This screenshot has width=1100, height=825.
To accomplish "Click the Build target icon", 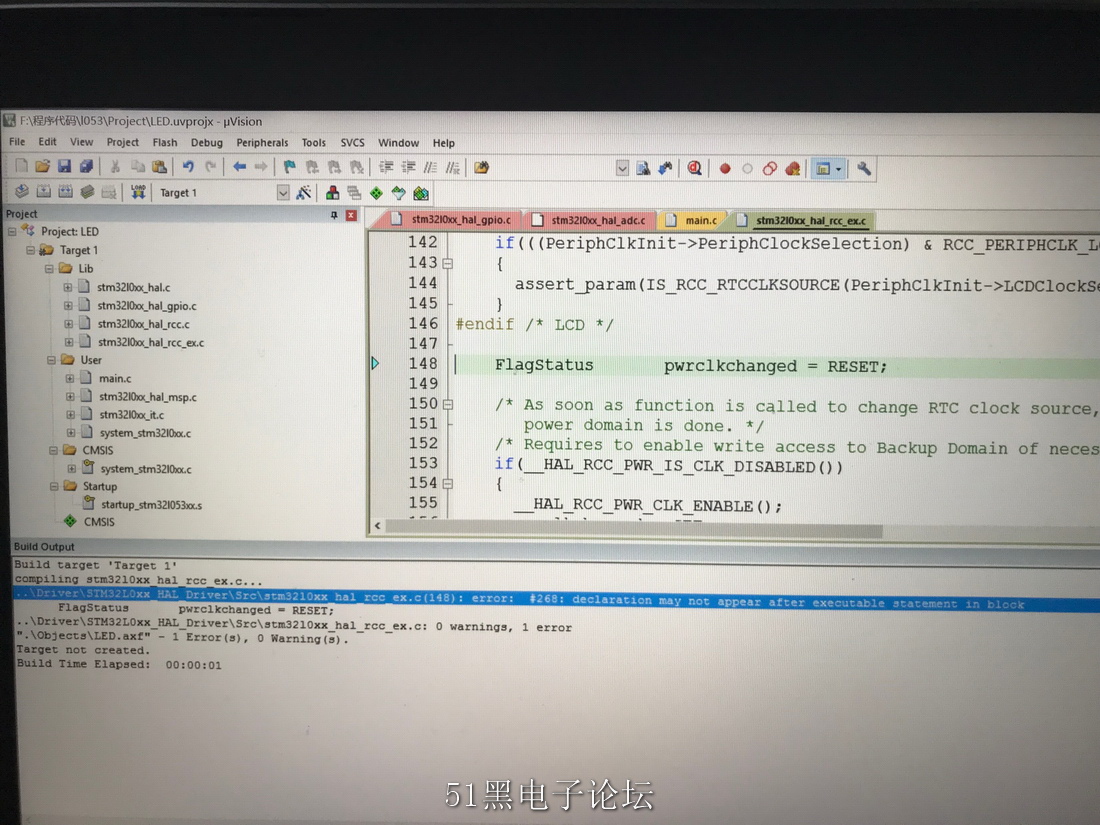I will pyautogui.click(x=43, y=192).
